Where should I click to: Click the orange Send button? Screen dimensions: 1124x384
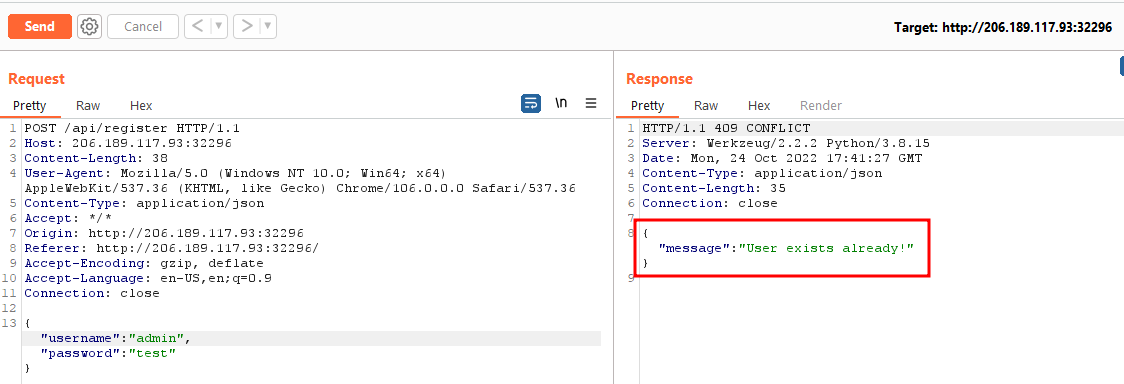(39, 27)
